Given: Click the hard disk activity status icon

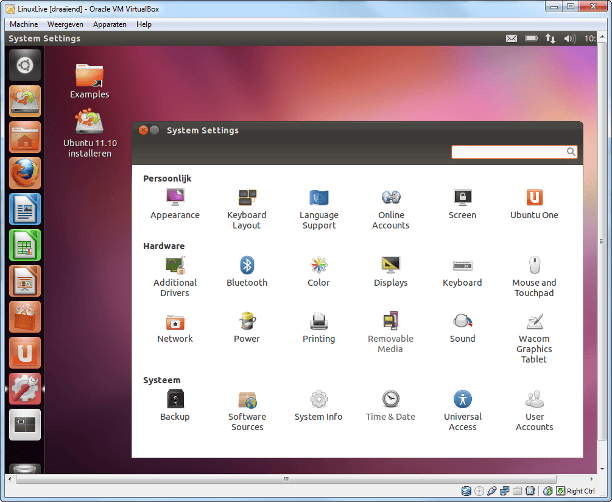Looking at the screenshot, I should point(466,491).
